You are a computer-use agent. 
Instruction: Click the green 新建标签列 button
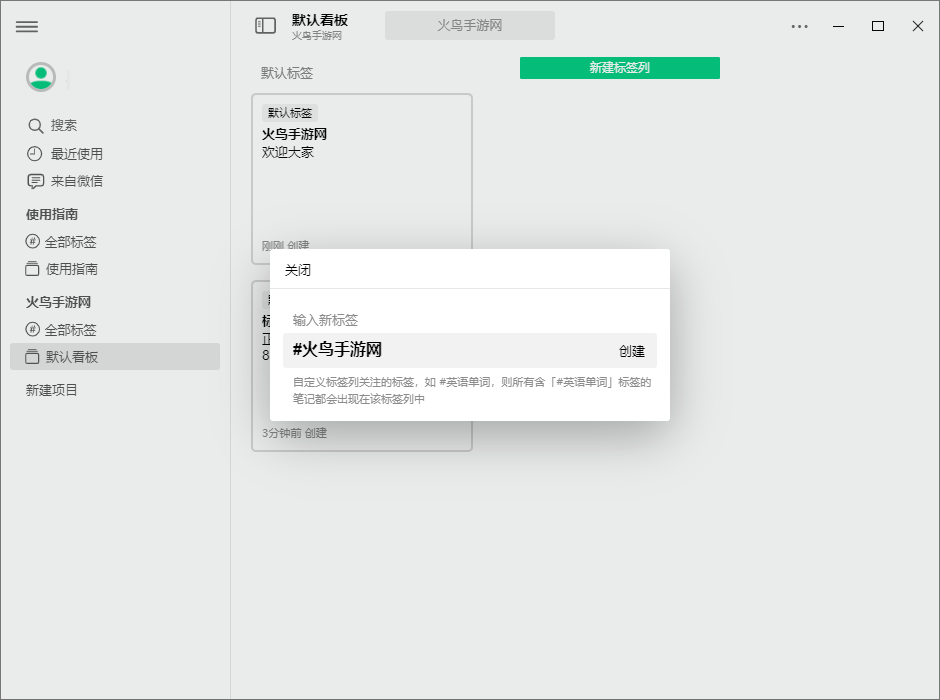pyautogui.click(x=620, y=68)
